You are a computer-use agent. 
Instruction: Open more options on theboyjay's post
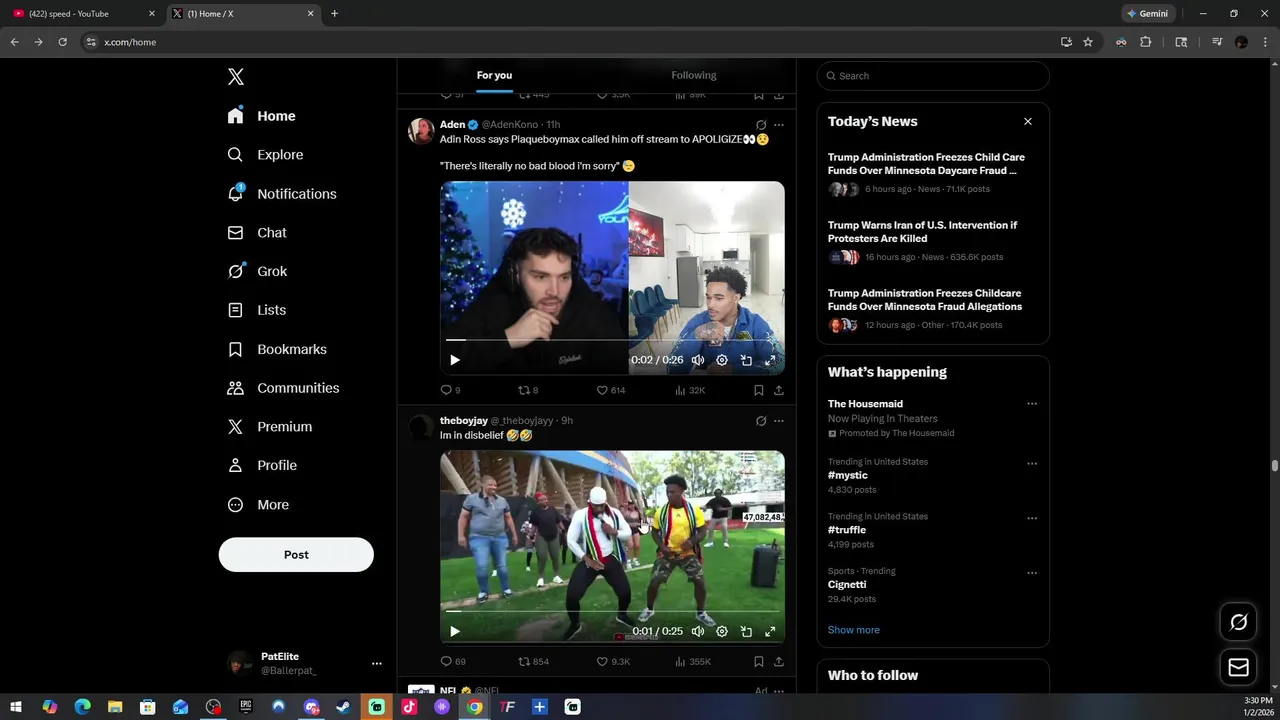click(779, 421)
